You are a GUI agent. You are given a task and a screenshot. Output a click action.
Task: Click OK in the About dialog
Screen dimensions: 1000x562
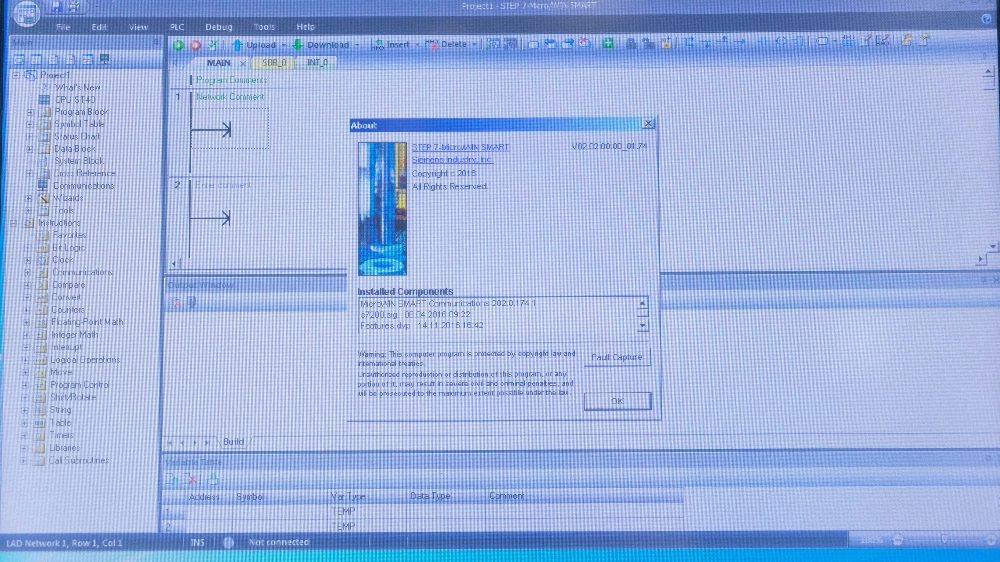(617, 401)
